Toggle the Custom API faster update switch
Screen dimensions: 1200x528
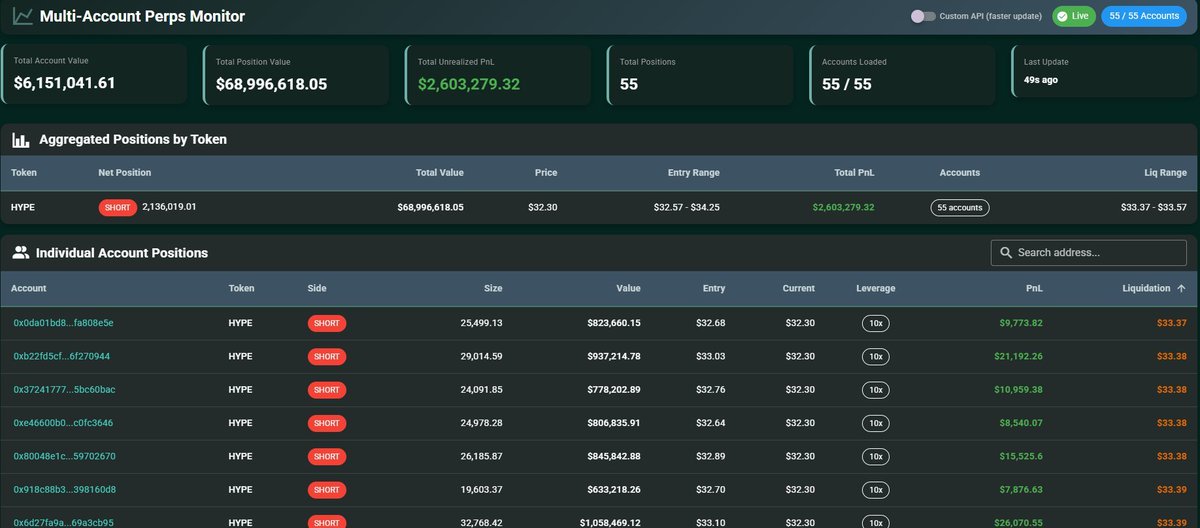[923, 17]
